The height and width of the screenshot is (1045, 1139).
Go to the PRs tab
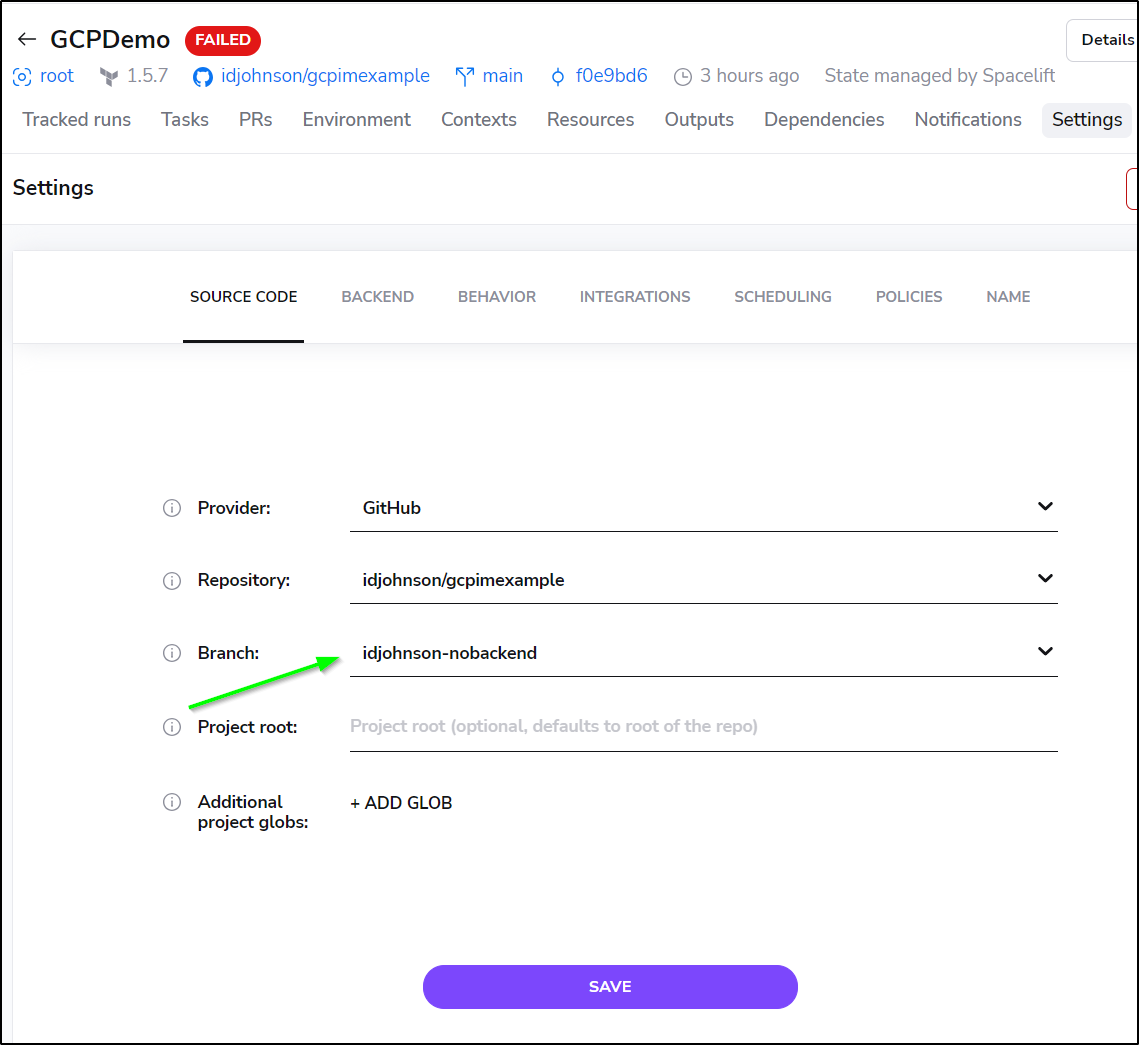(256, 120)
